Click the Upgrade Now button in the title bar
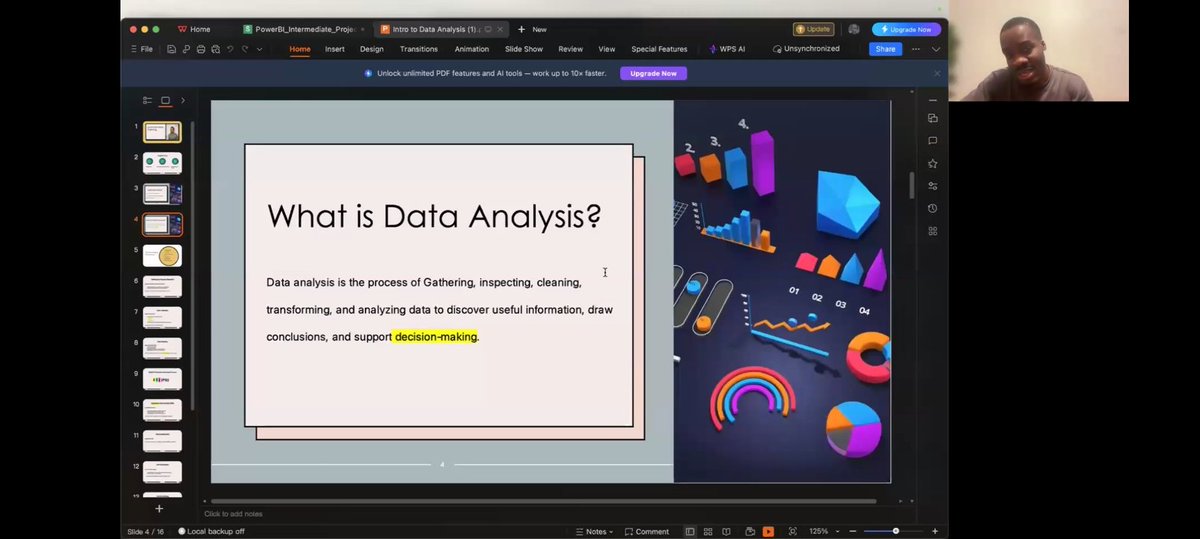This screenshot has width=1200, height=539. point(906,29)
